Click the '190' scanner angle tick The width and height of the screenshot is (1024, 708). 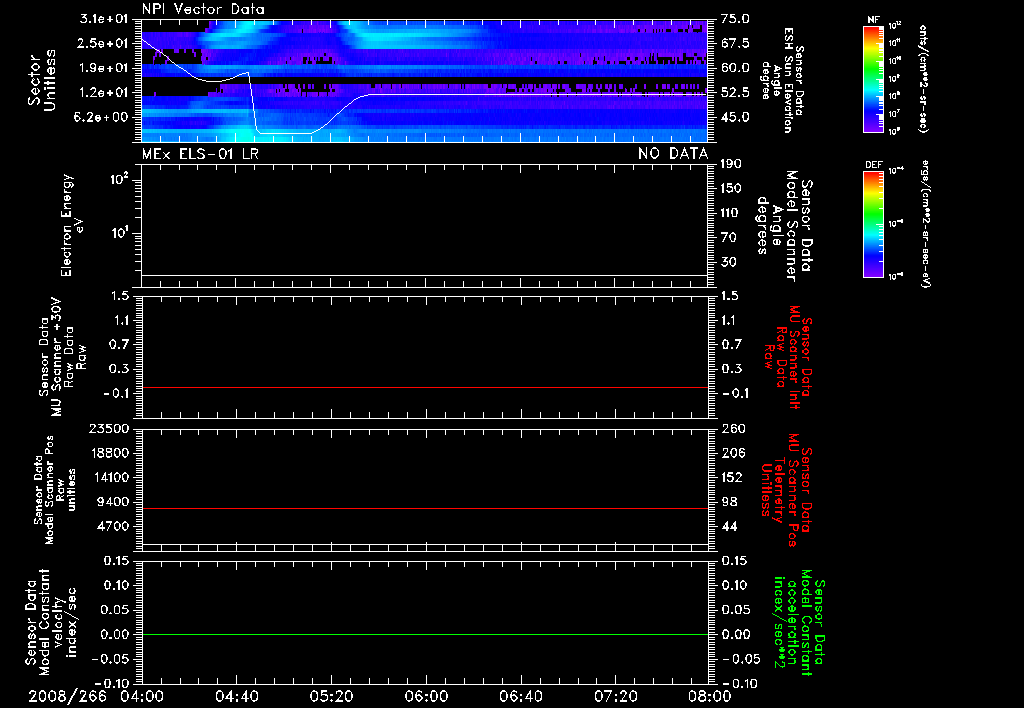pyautogui.click(x=731, y=164)
